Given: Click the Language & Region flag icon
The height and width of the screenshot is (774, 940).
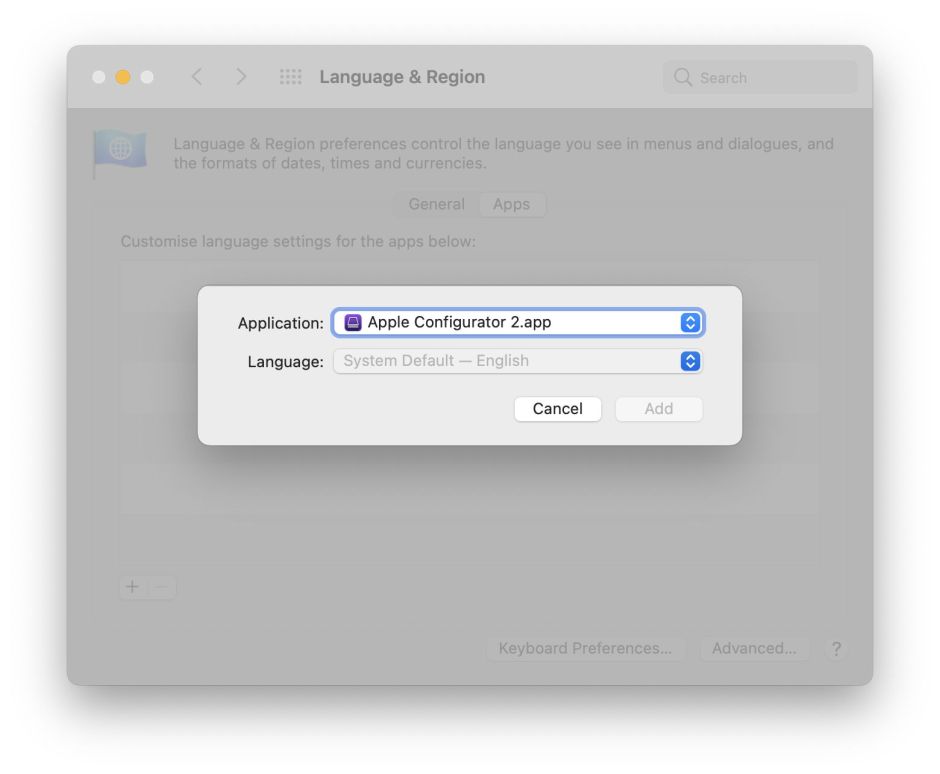Looking at the screenshot, I should 120,151.
